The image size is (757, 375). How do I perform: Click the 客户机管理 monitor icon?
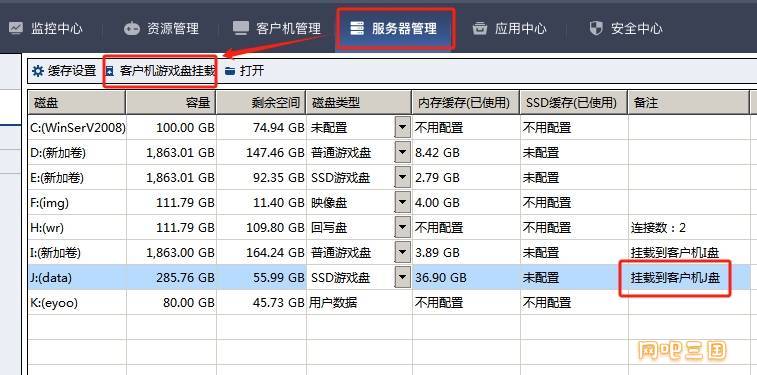[x=240, y=28]
